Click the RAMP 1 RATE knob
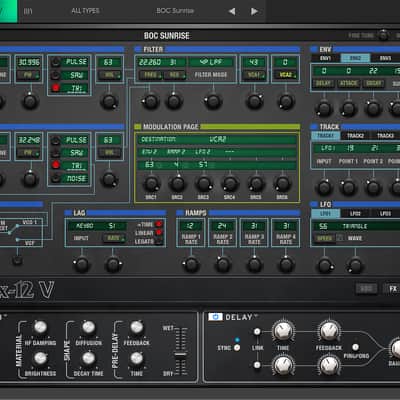 191,265
